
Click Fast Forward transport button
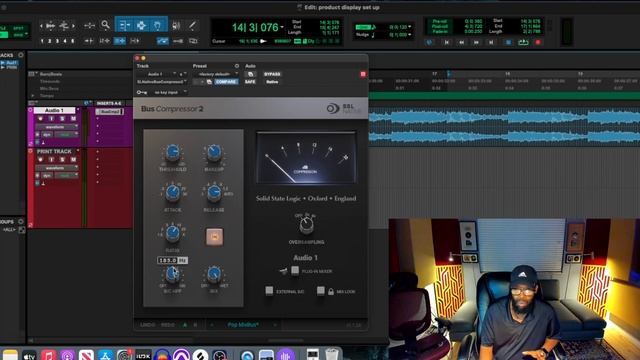click(476, 42)
